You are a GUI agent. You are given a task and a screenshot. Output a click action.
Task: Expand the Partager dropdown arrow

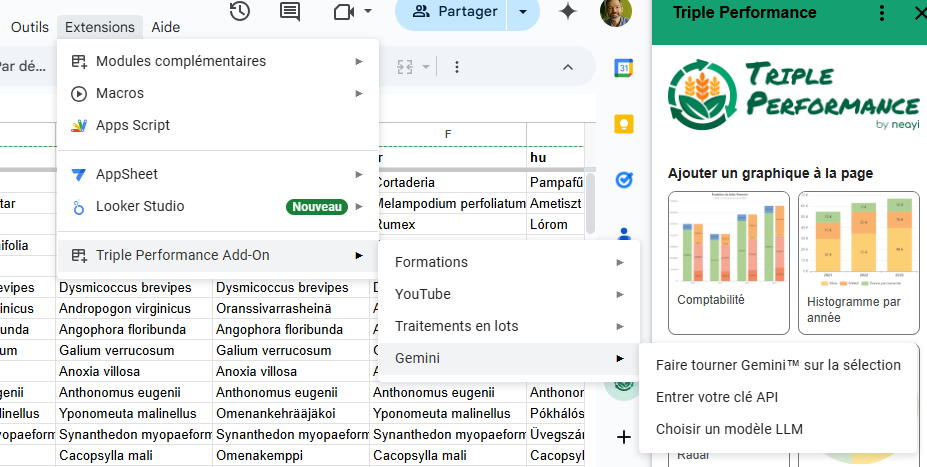point(522,12)
